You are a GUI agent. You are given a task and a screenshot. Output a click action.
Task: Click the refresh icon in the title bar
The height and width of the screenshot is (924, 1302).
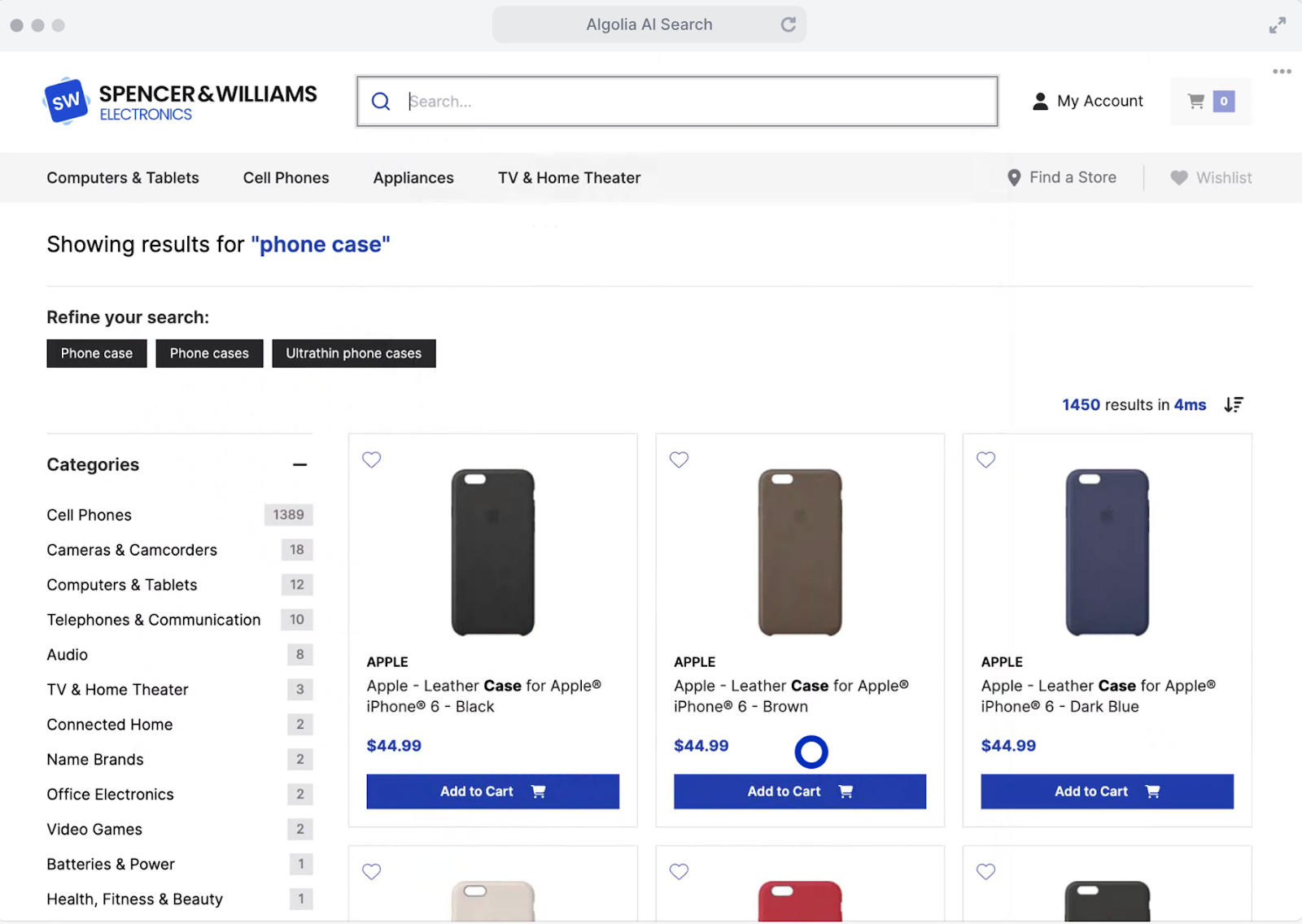(787, 24)
